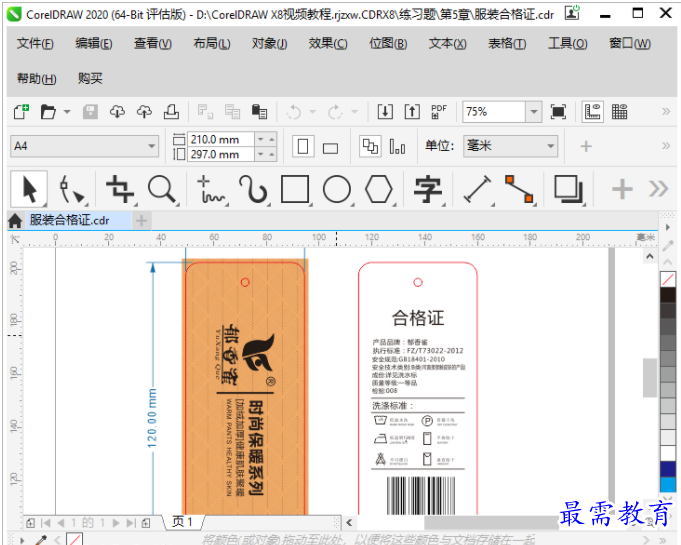Select the Text tool 字
This screenshot has height=545, width=681.
pos(428,189)
